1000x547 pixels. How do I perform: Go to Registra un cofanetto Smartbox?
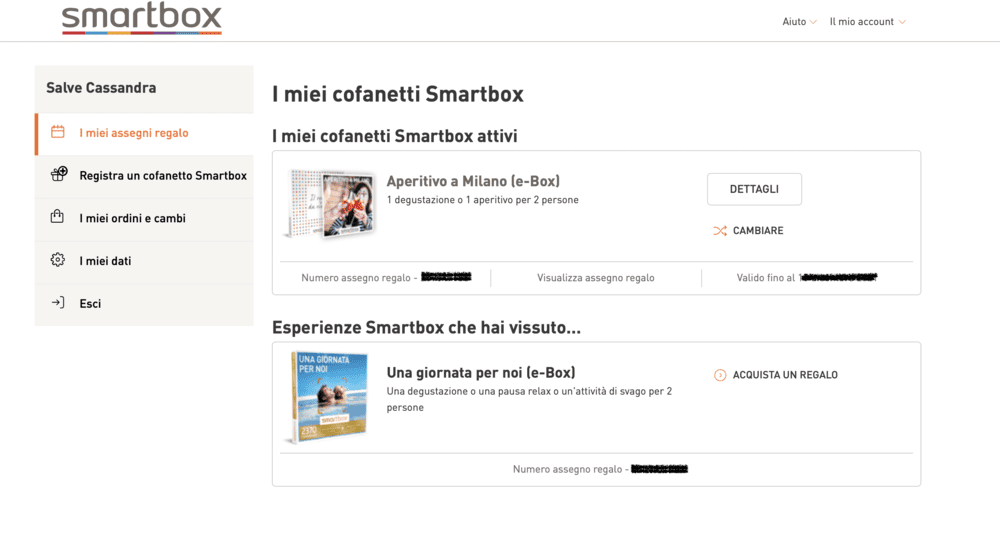click(144, 175)
